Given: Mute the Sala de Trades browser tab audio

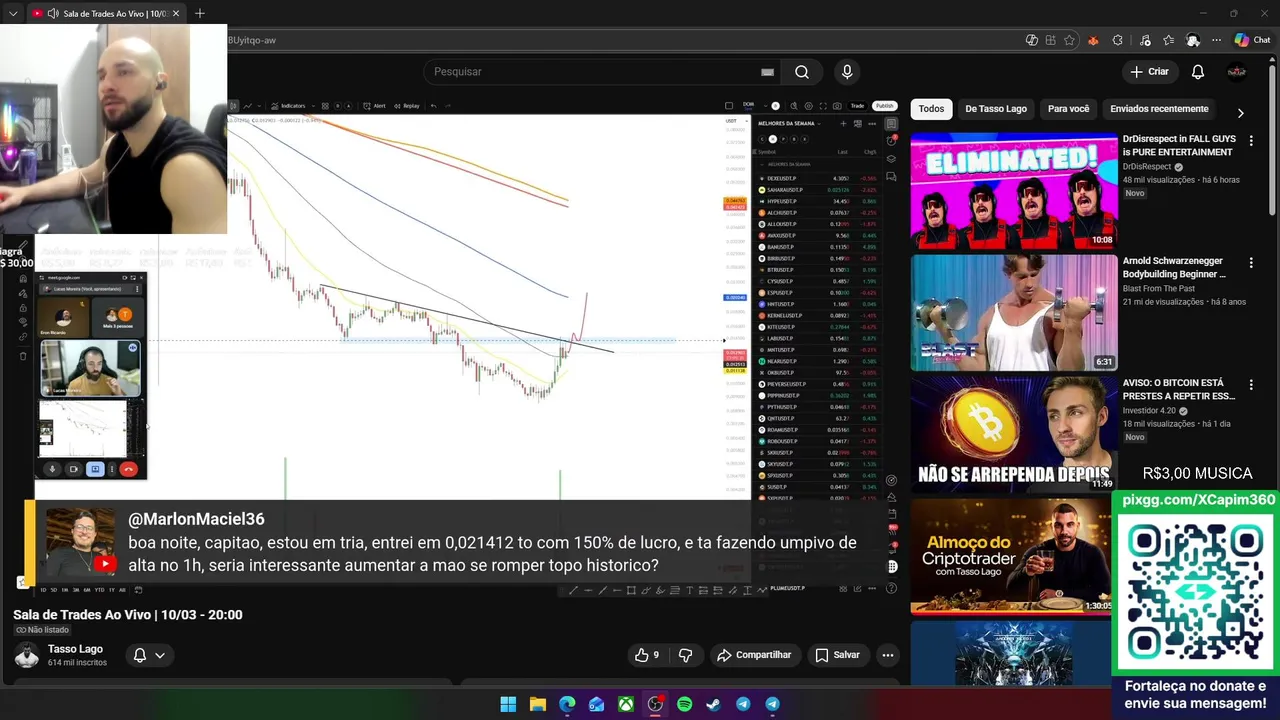Looking at the screenshot, I should [x=52, y=14].
